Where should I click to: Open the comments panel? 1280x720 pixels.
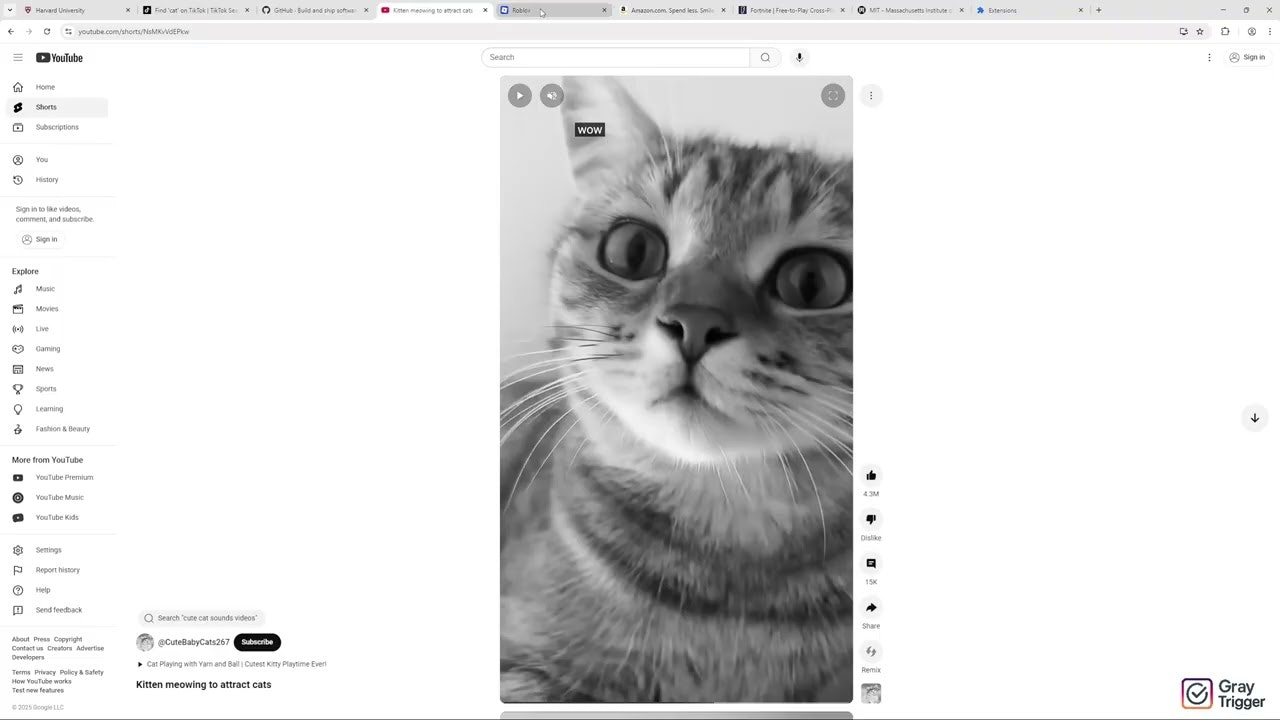tap(871, 563)
